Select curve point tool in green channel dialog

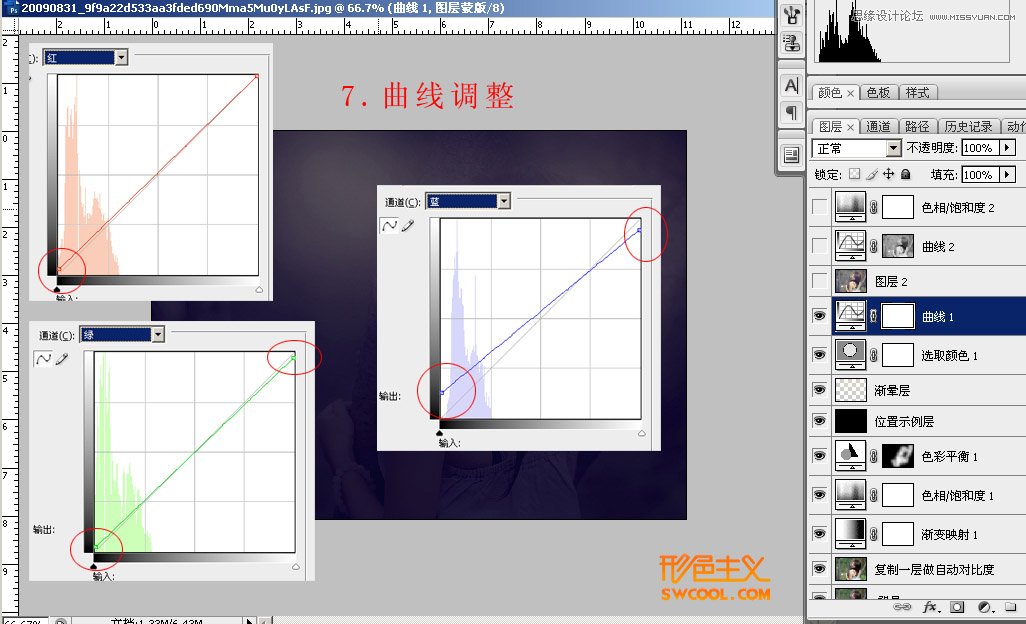[x=43, y=358]
